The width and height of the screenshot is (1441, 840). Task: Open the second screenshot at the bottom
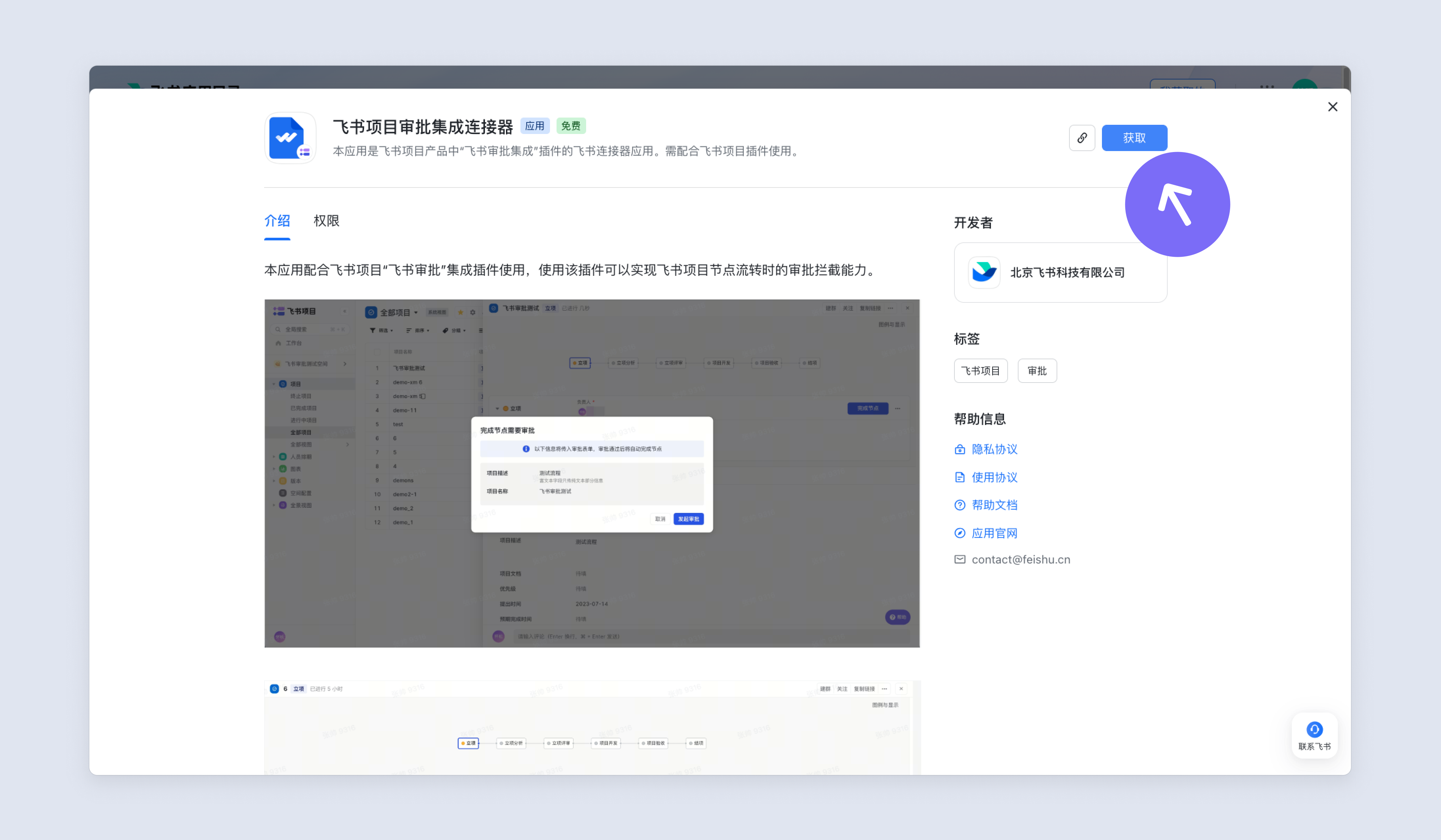592,727
